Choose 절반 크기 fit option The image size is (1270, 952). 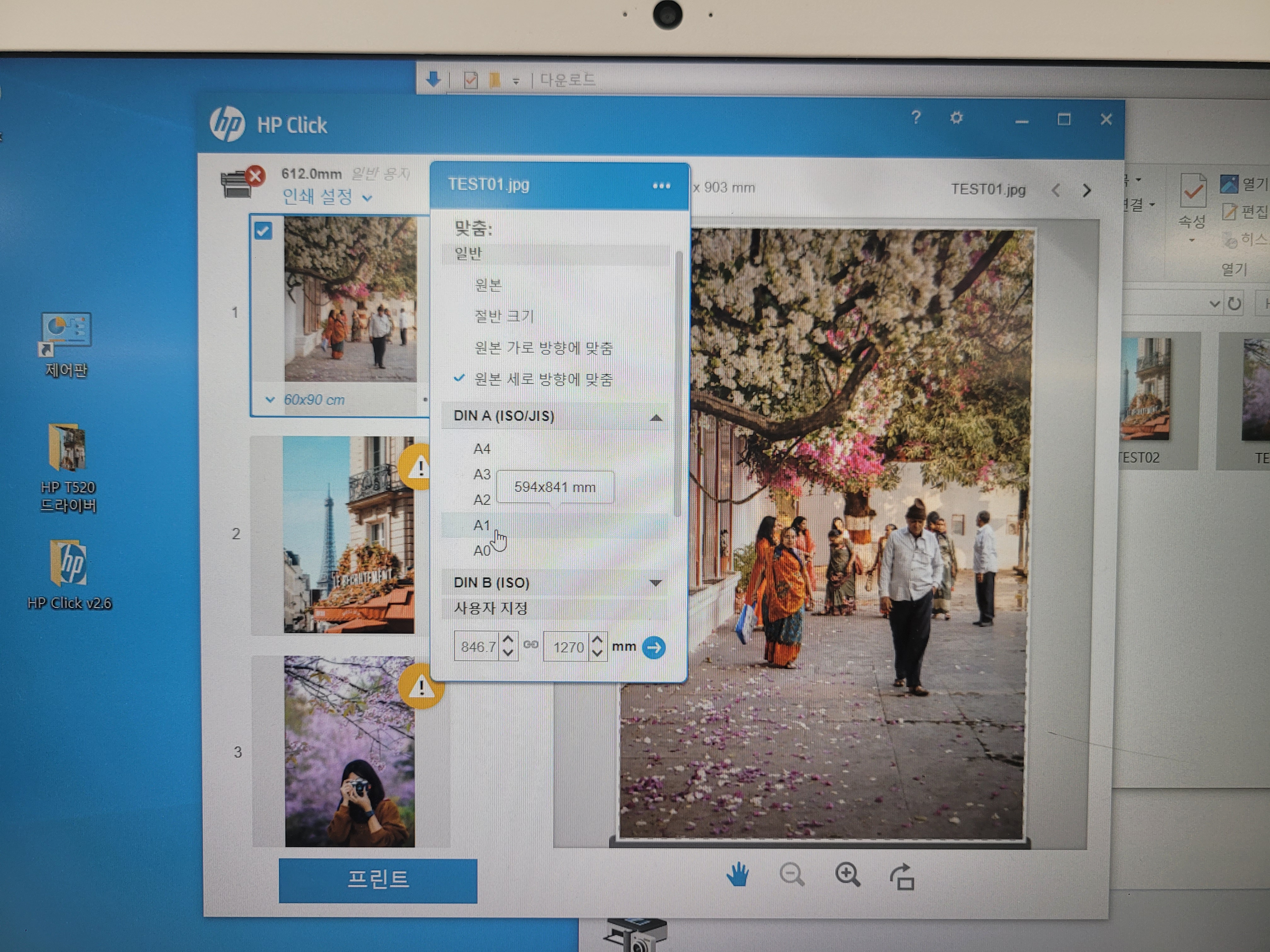504,316
